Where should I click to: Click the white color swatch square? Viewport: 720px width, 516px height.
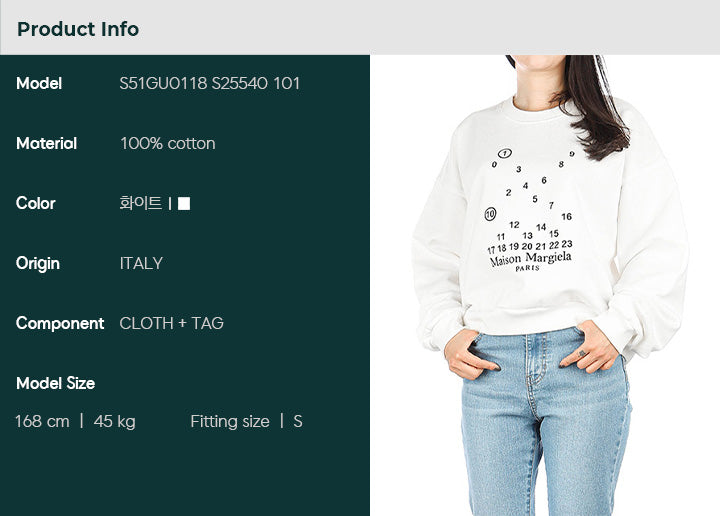(184, 203)
